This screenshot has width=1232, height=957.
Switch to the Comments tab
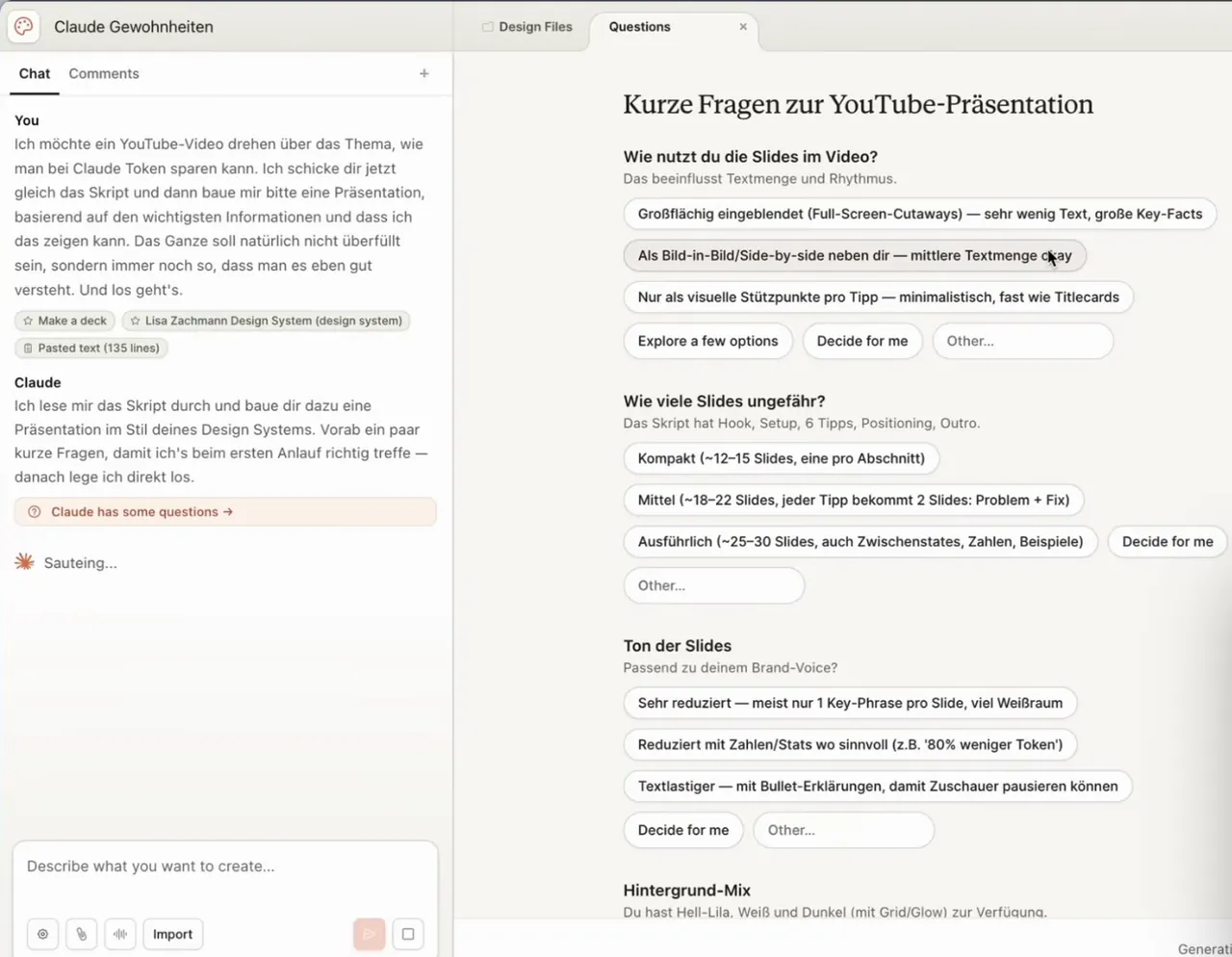(x=104, y=73)
